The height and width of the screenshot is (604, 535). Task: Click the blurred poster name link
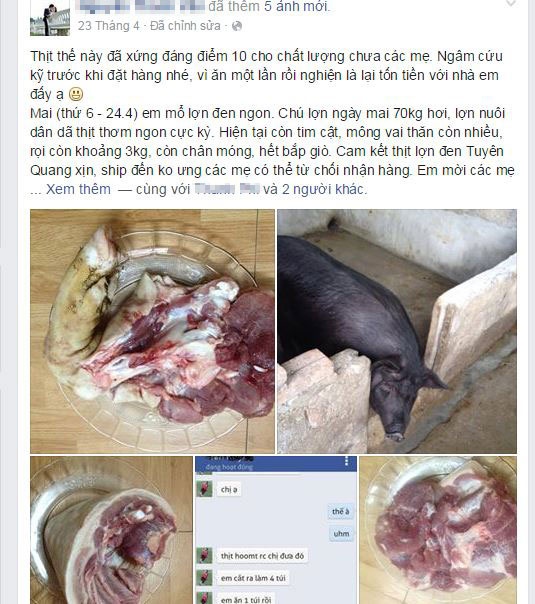[x=140, y=6]
